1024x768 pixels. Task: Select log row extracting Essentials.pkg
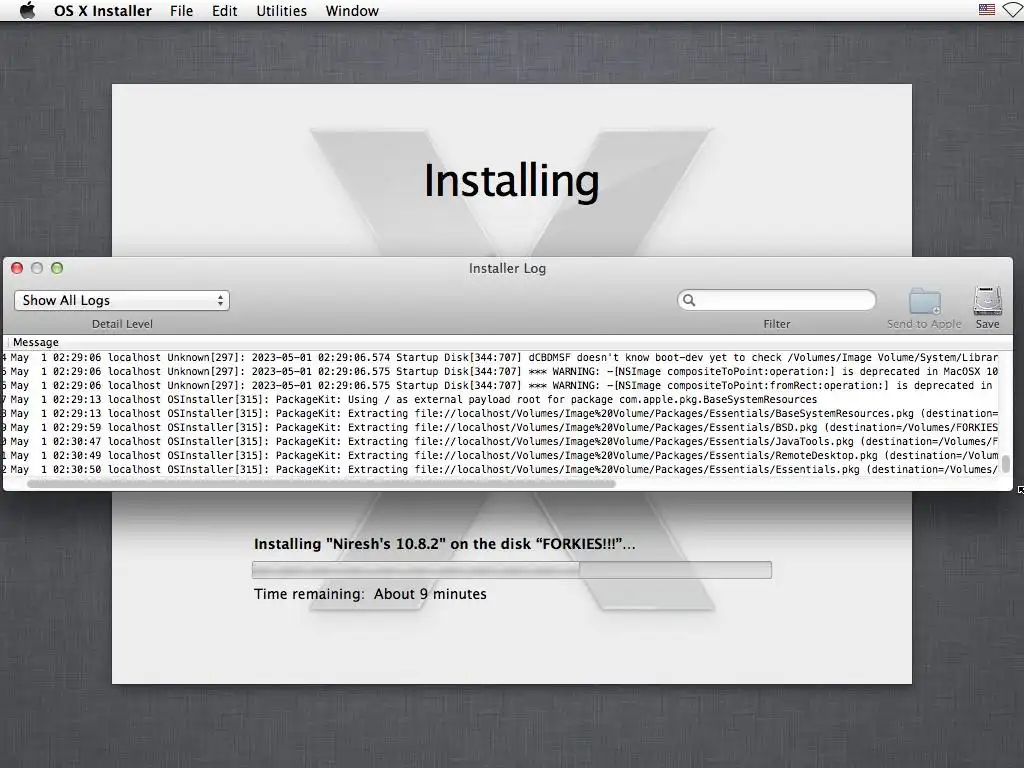pos(501,470)
